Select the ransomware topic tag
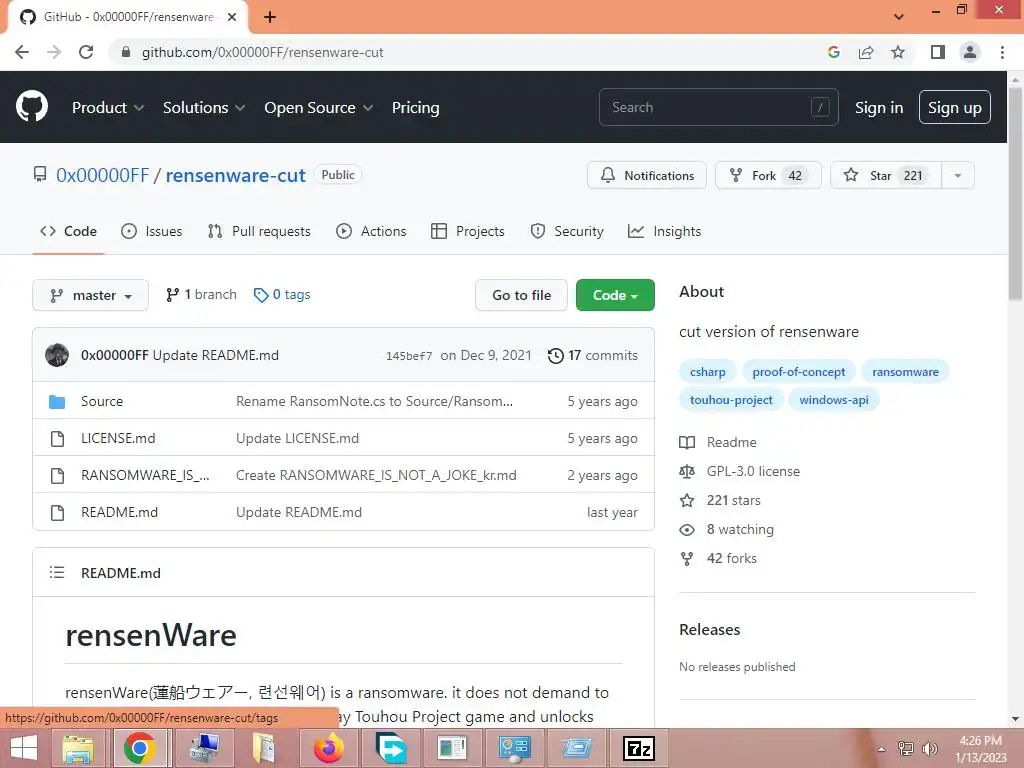This screenshot has height=768, width=1024. pos(905,372)
